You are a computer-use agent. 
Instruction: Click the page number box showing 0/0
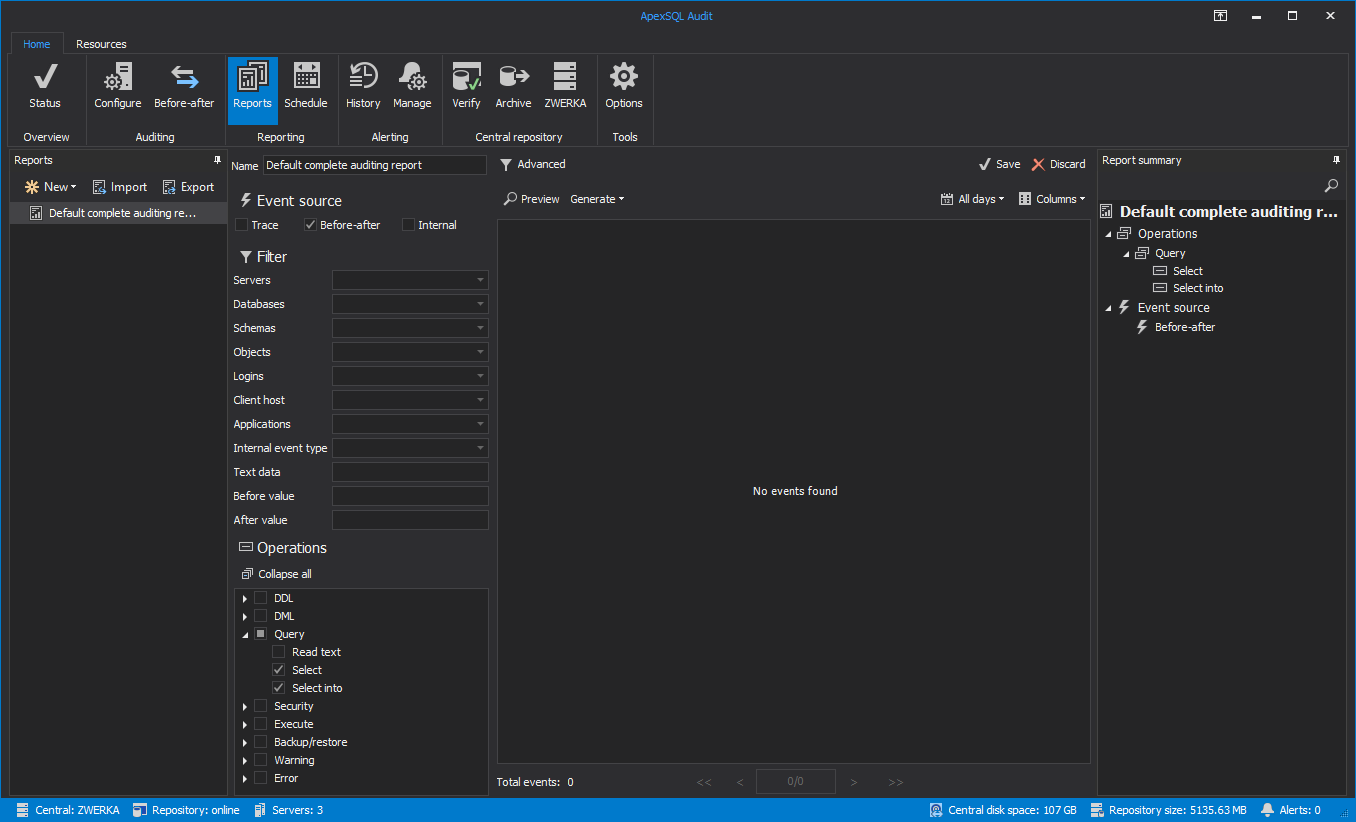(x=795, y=782)
